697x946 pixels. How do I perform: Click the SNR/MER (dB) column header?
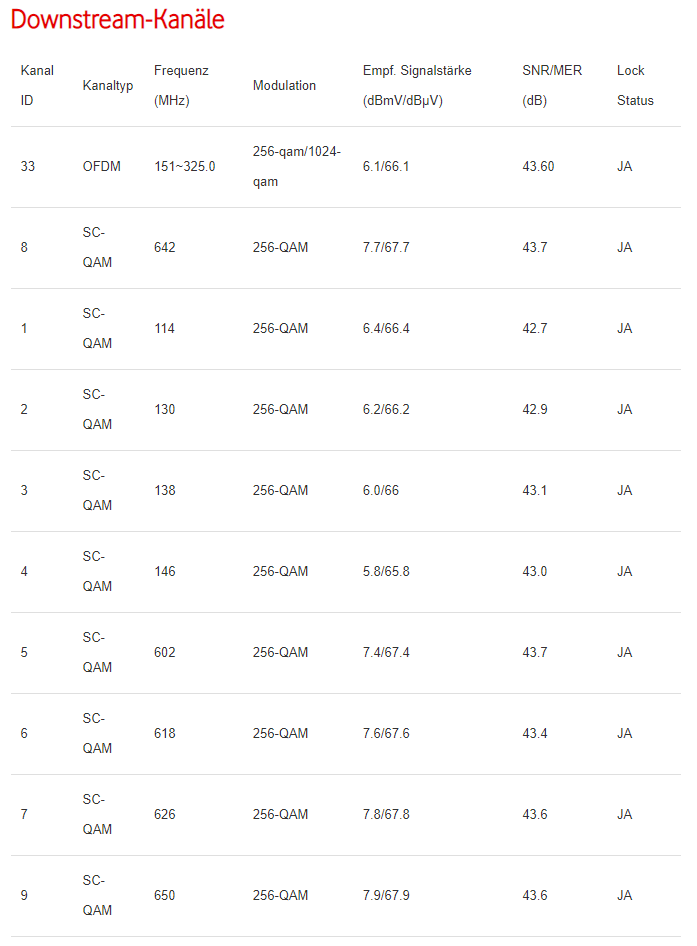pos(552,85)
